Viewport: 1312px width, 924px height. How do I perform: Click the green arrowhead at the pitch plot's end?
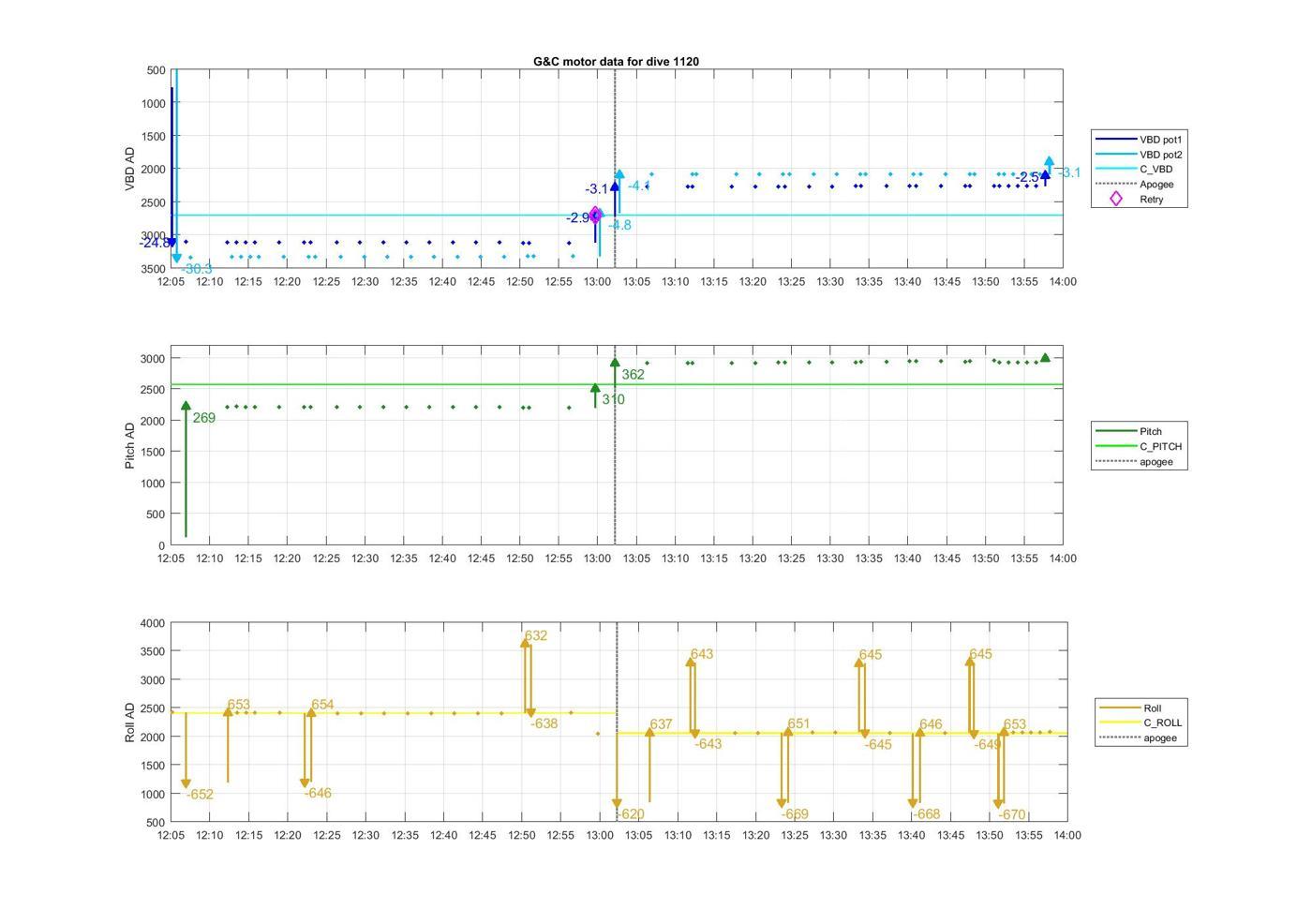[1046, 358]
